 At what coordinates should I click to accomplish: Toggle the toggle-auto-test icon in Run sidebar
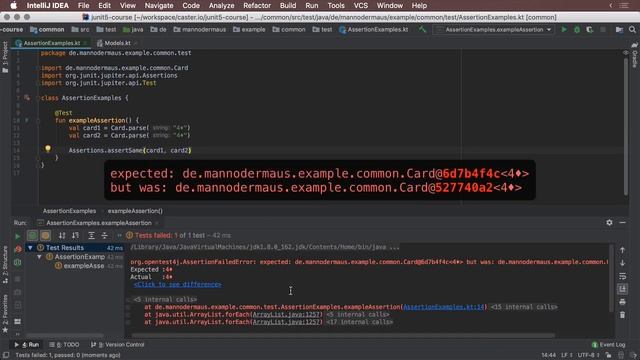[x=18, y=262]
